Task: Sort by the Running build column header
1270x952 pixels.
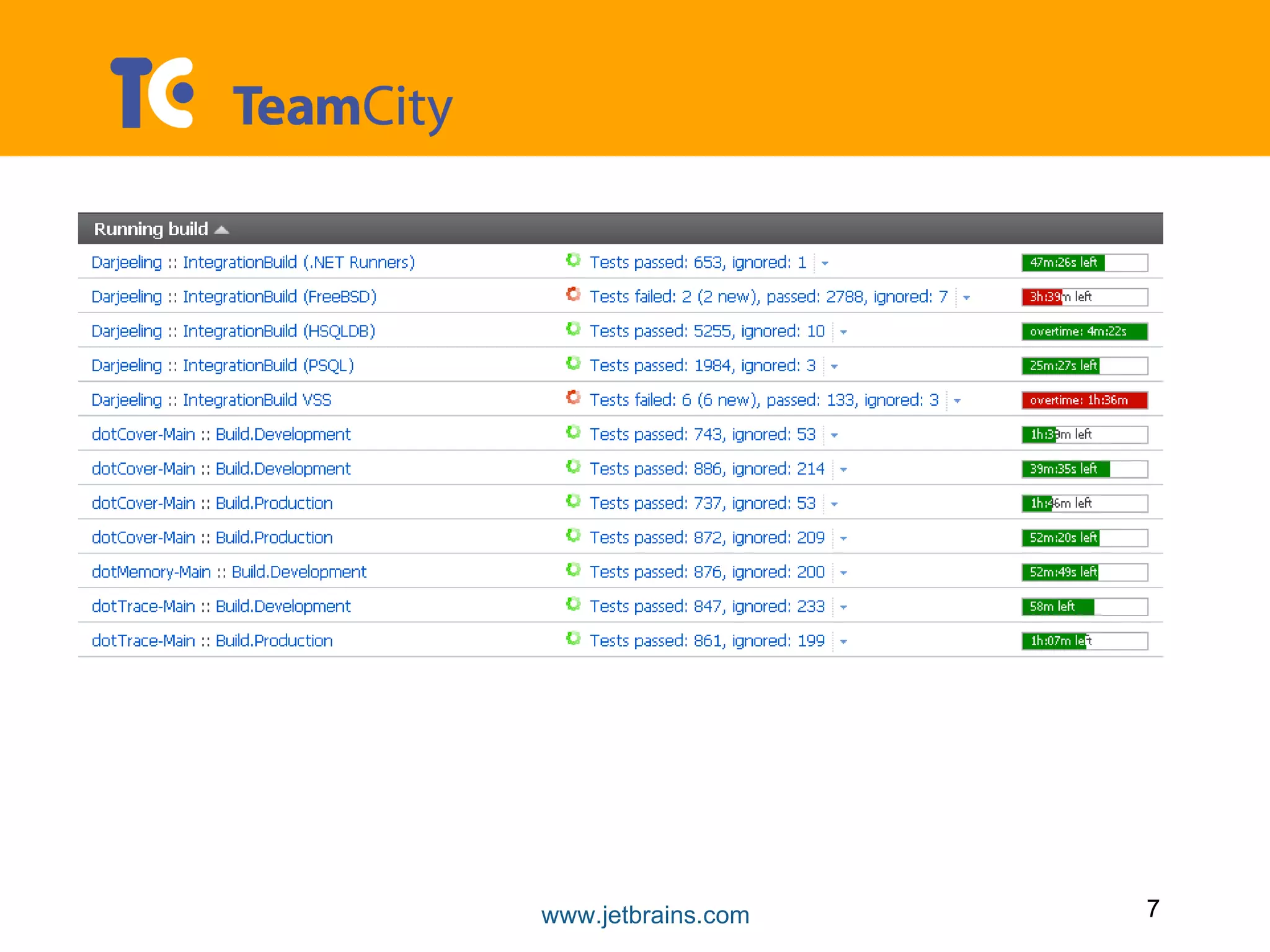Action: [151, 229]
